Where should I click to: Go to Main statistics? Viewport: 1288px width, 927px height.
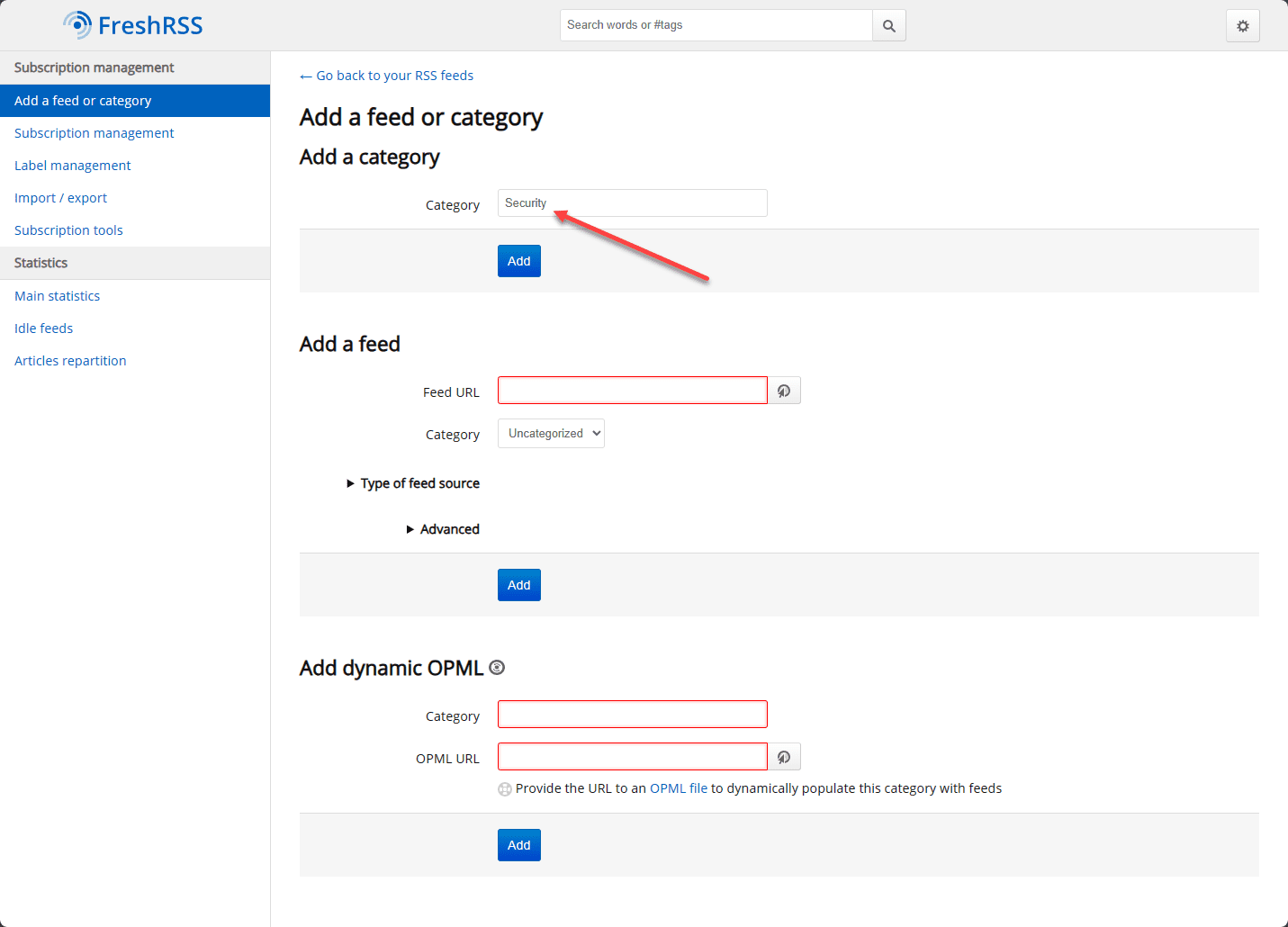(x=58, y=296)
